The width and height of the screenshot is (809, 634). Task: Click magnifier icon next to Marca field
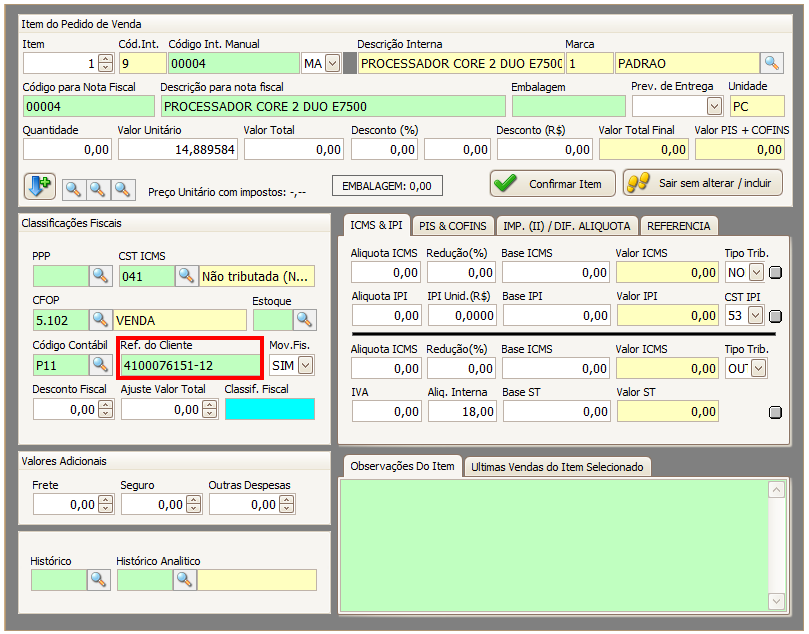[x=771, y=64]
